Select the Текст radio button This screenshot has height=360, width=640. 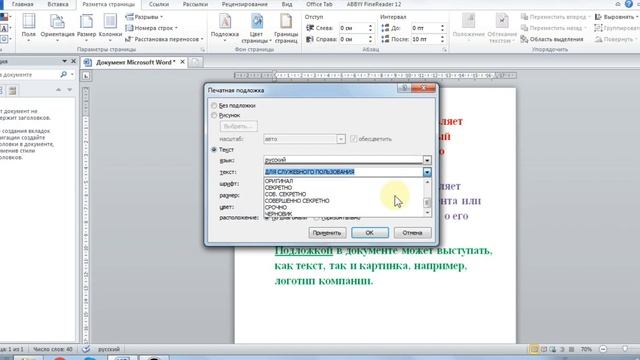click(214, 150)
